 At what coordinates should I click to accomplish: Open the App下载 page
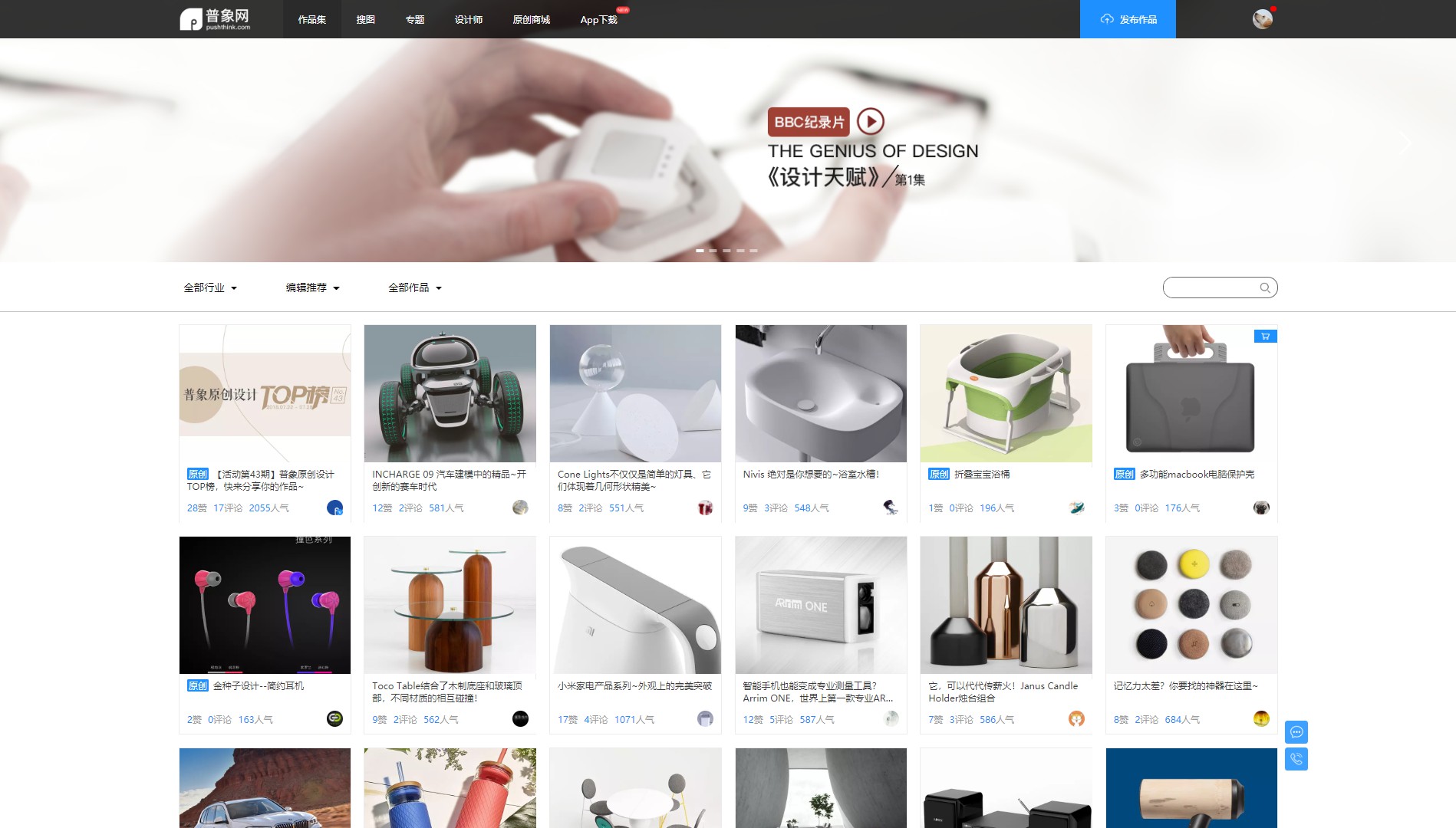598,19
